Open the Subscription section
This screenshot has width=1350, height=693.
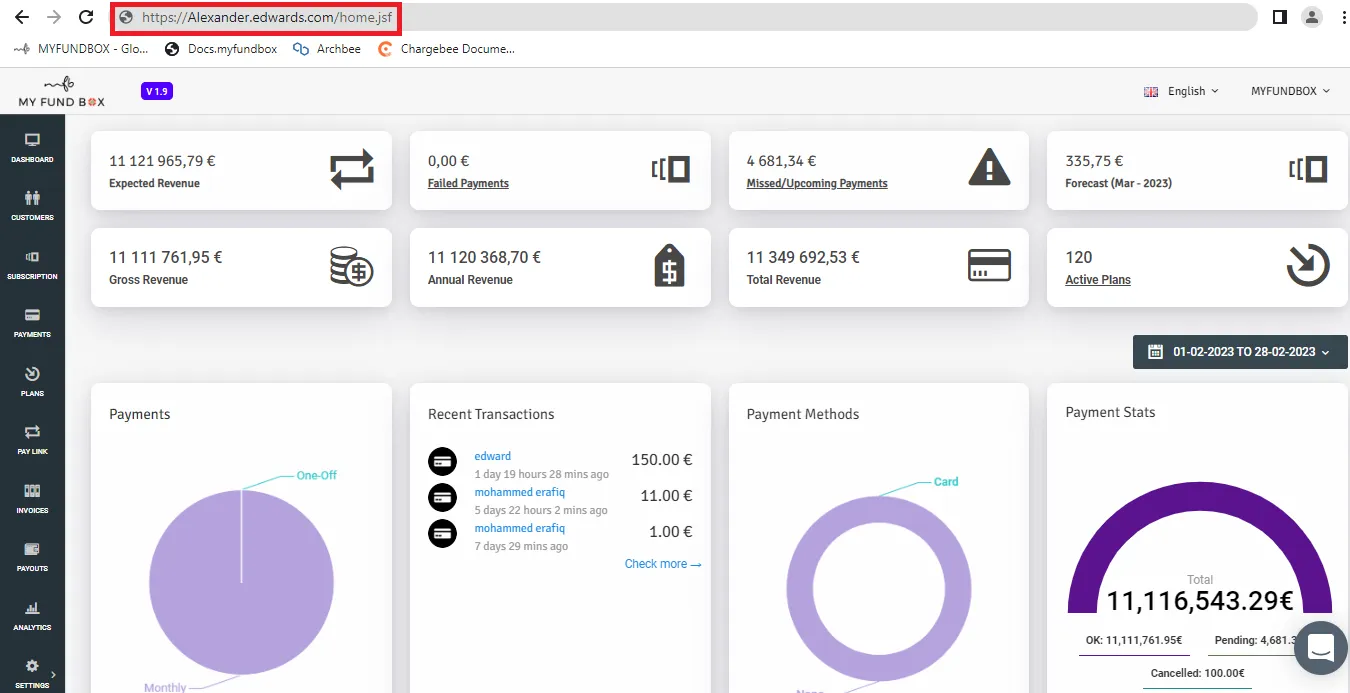(x=32, y=265)
